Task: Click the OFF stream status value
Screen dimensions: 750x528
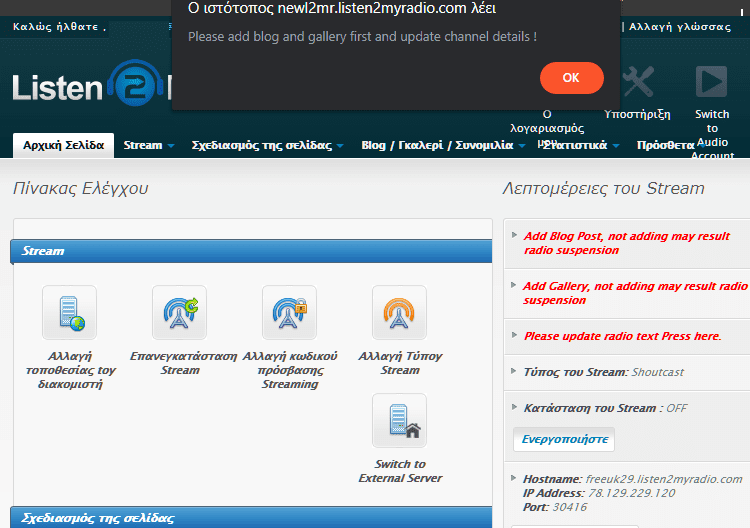Action: (x=676, y=408)
